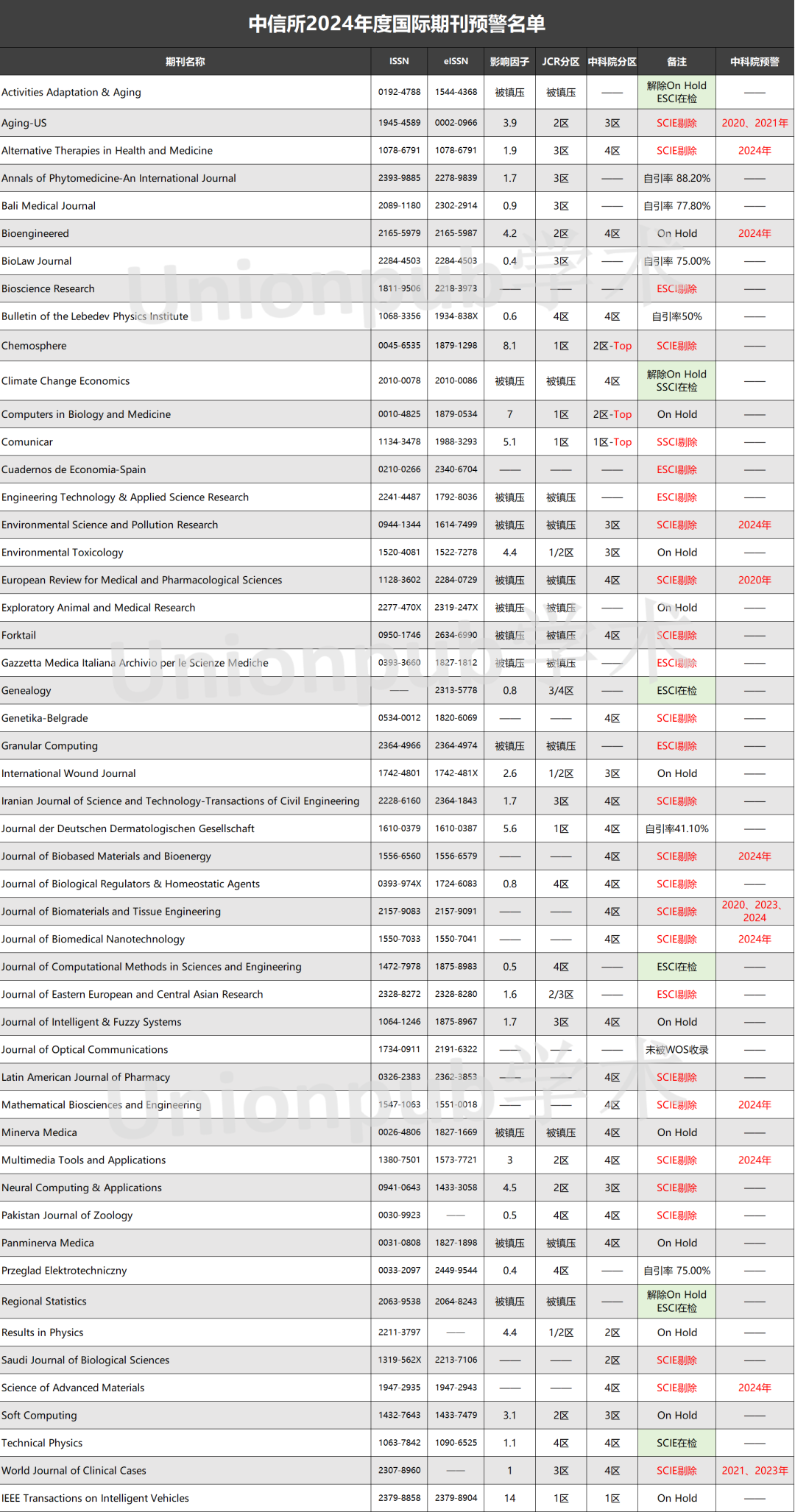
Task: Click the 2020年 warning cell for European Review
Action: (755, 580)
